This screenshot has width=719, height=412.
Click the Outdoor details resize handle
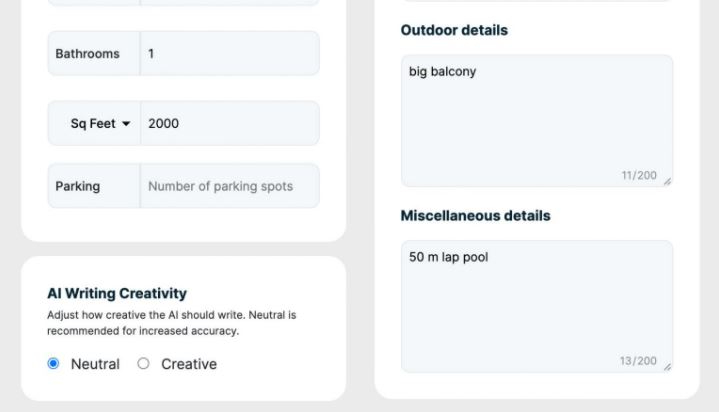point(667,181)
